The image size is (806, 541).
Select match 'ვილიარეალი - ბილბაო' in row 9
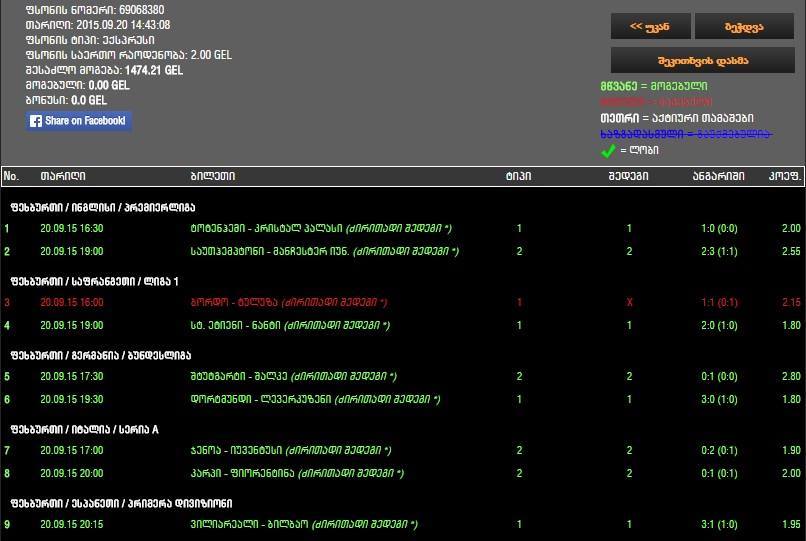coord(249,525)
